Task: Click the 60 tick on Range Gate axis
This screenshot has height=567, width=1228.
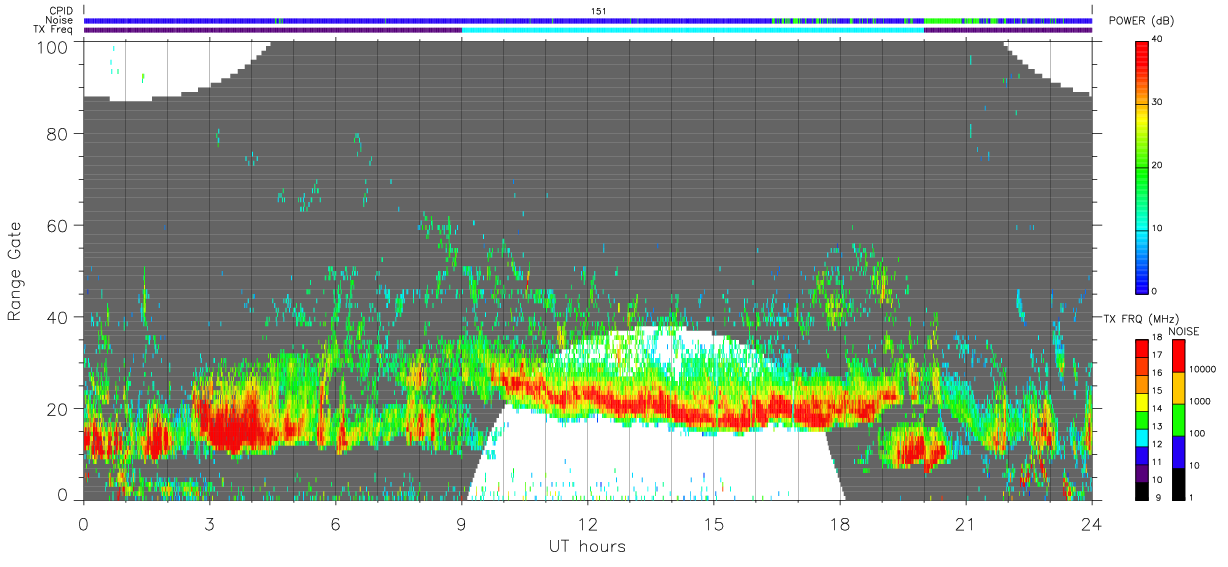Action: click(x=58, y=225)
